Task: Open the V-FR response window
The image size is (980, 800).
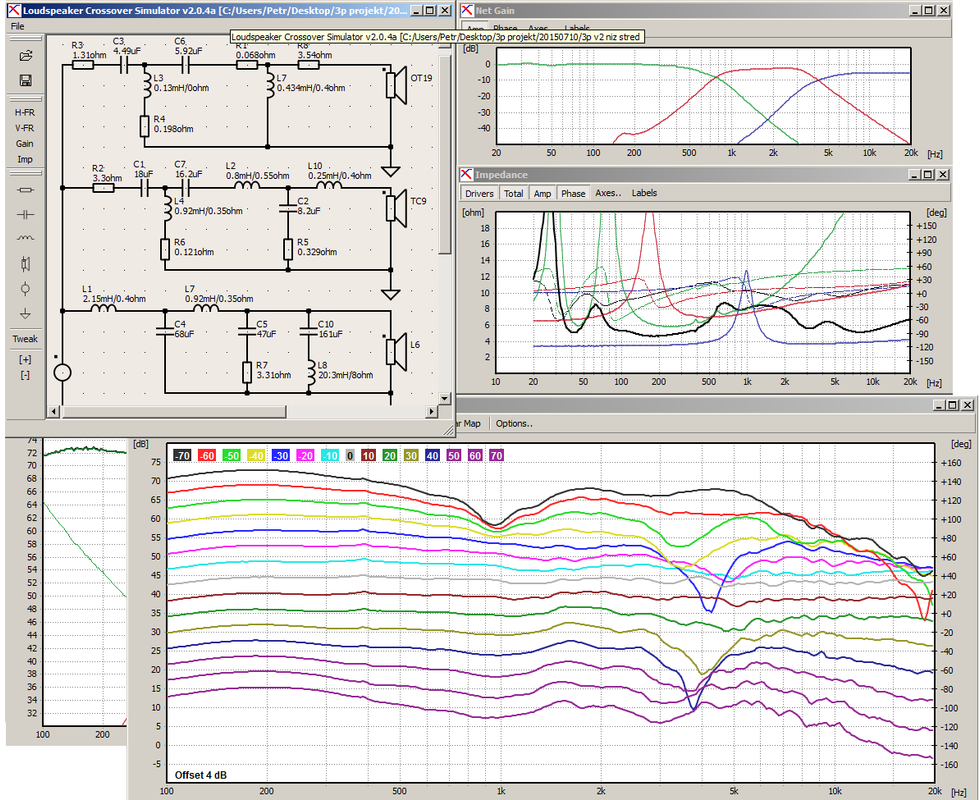Action: click(25, 128)
